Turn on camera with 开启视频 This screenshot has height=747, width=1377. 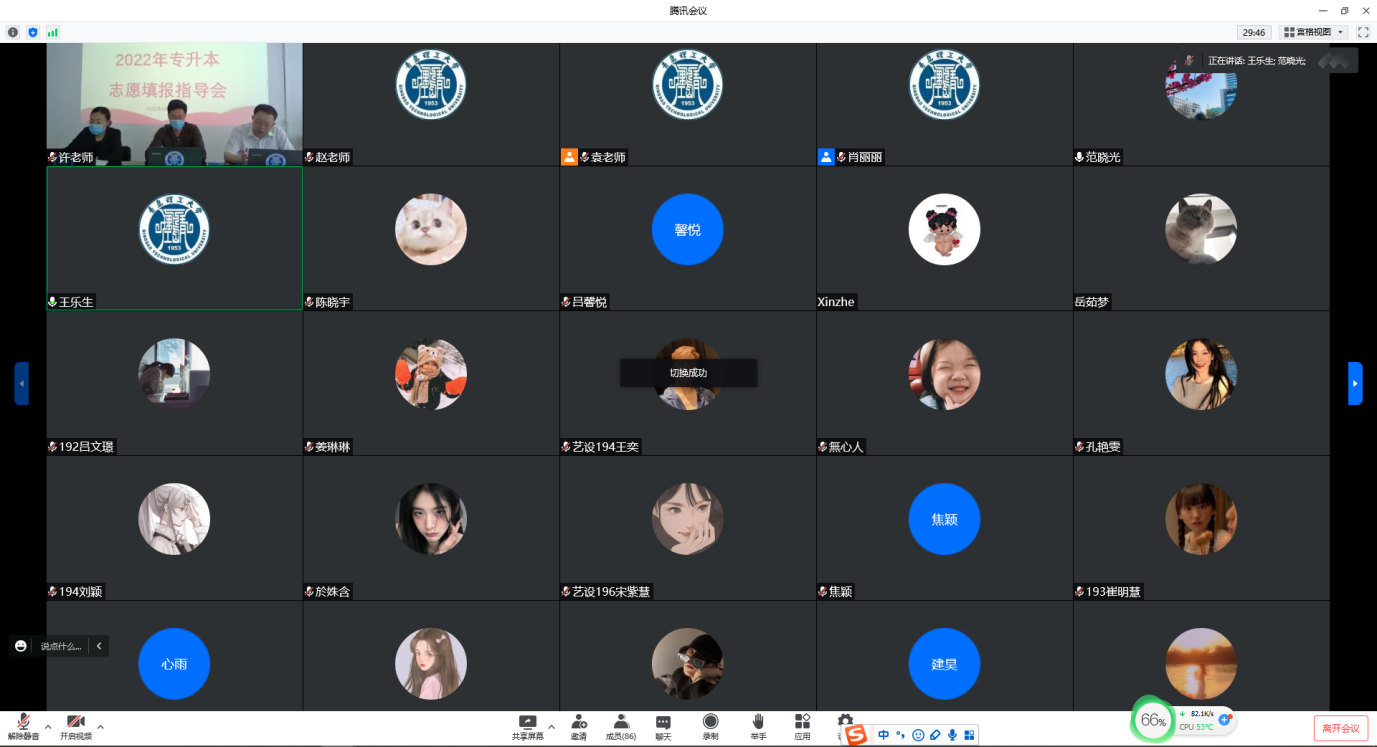pyautogui.click(x=75, y=723)
